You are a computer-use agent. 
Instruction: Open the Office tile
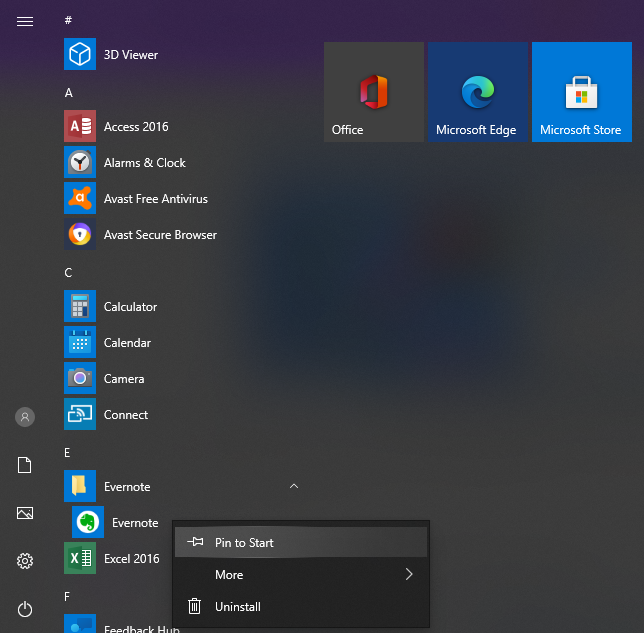[x=374, y=92]
